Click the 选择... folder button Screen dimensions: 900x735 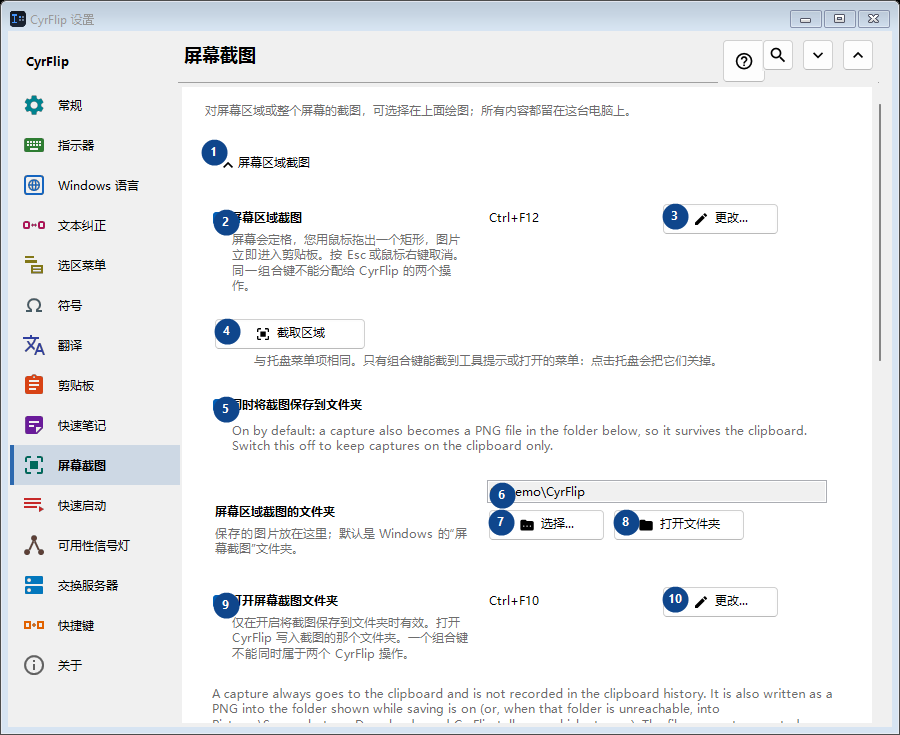(546, 524)
